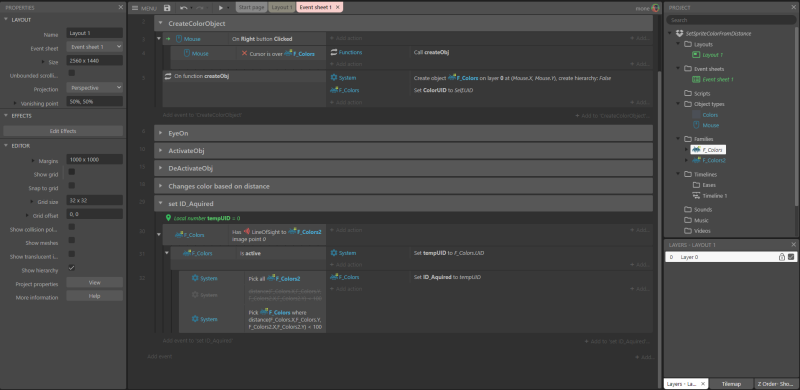Click the colorful account icon beside more
800x390 pixels.
pos(656,8)
